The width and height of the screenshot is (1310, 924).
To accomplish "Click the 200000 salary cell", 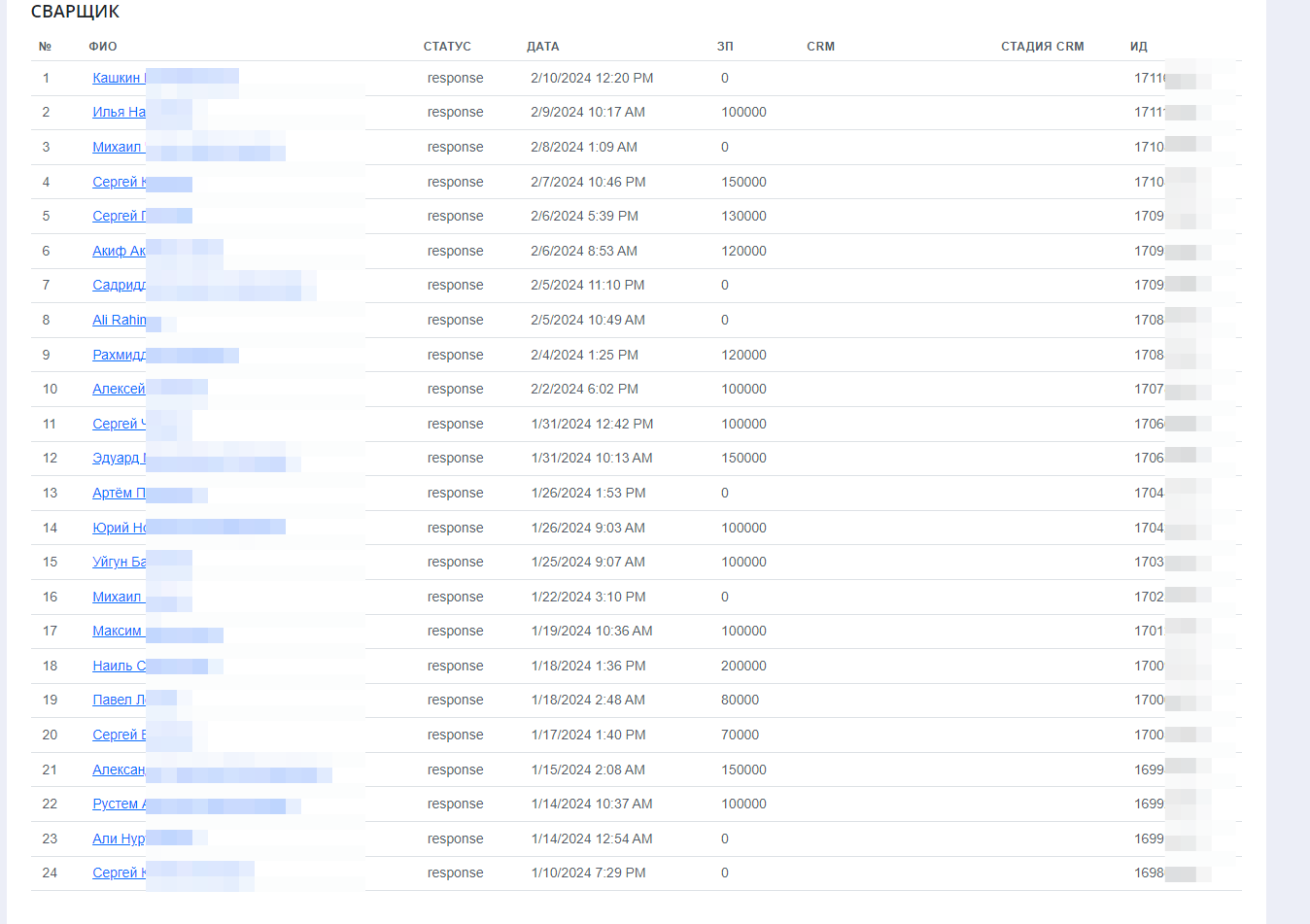I will 743,667.
